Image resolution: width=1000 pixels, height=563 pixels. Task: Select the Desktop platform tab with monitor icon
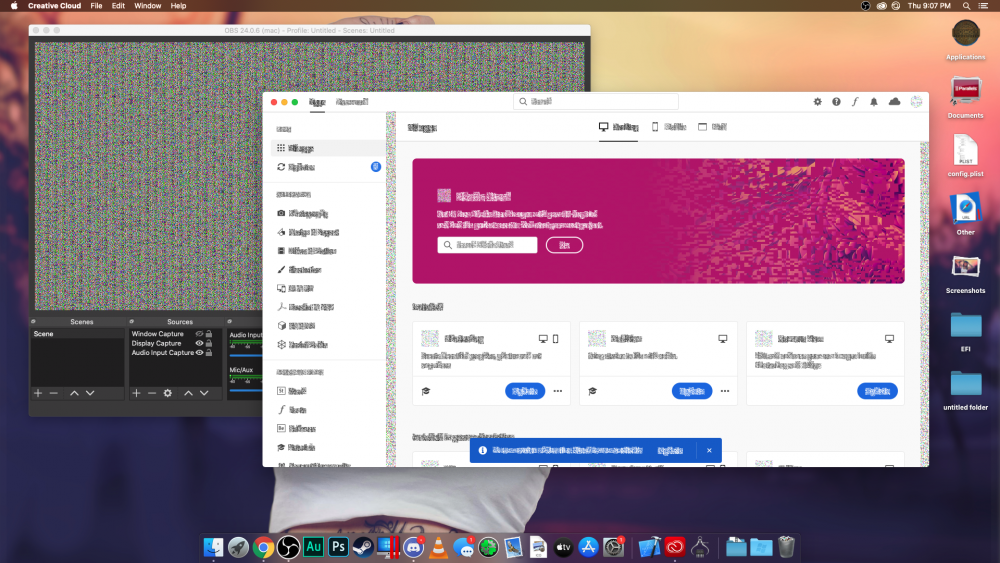(x=618, y=127)
